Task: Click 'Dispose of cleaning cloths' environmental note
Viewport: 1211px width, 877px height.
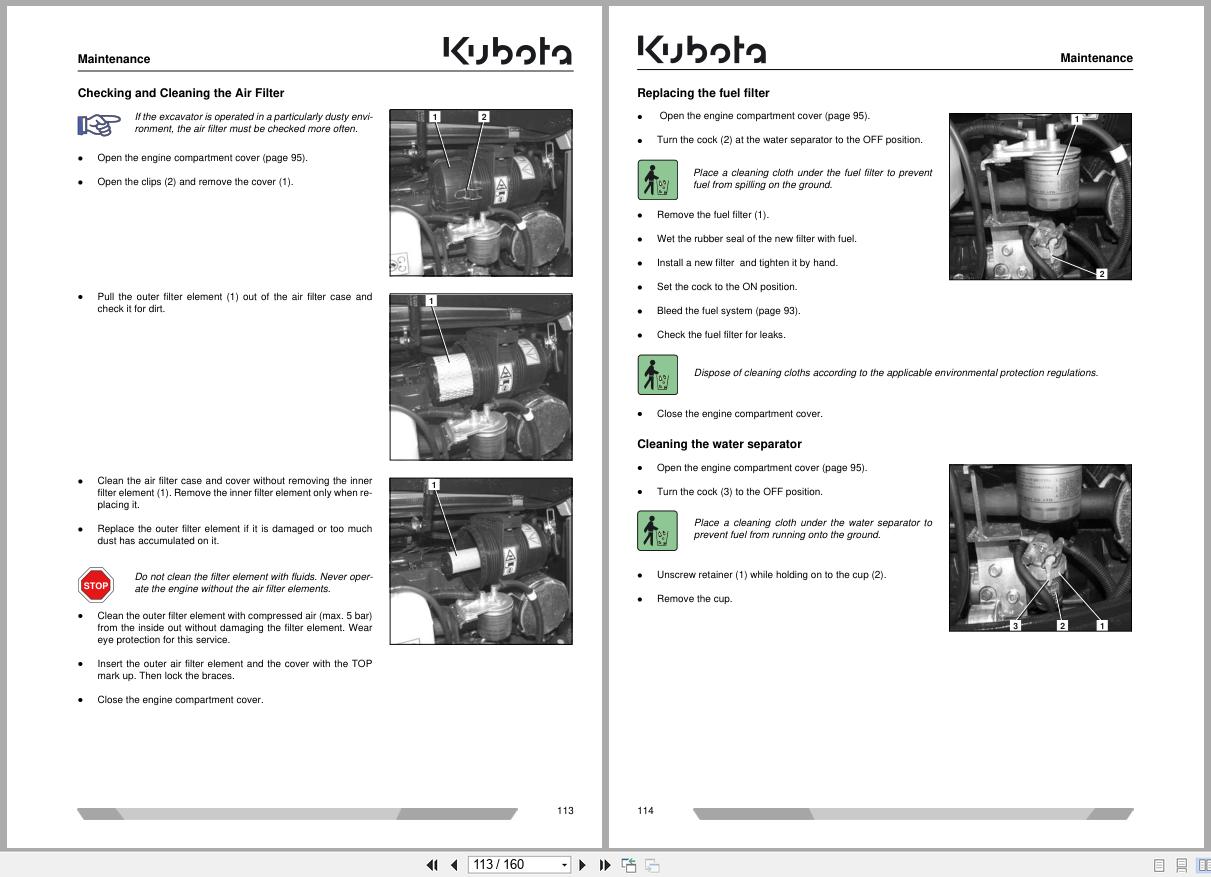Action: point(896,373)
